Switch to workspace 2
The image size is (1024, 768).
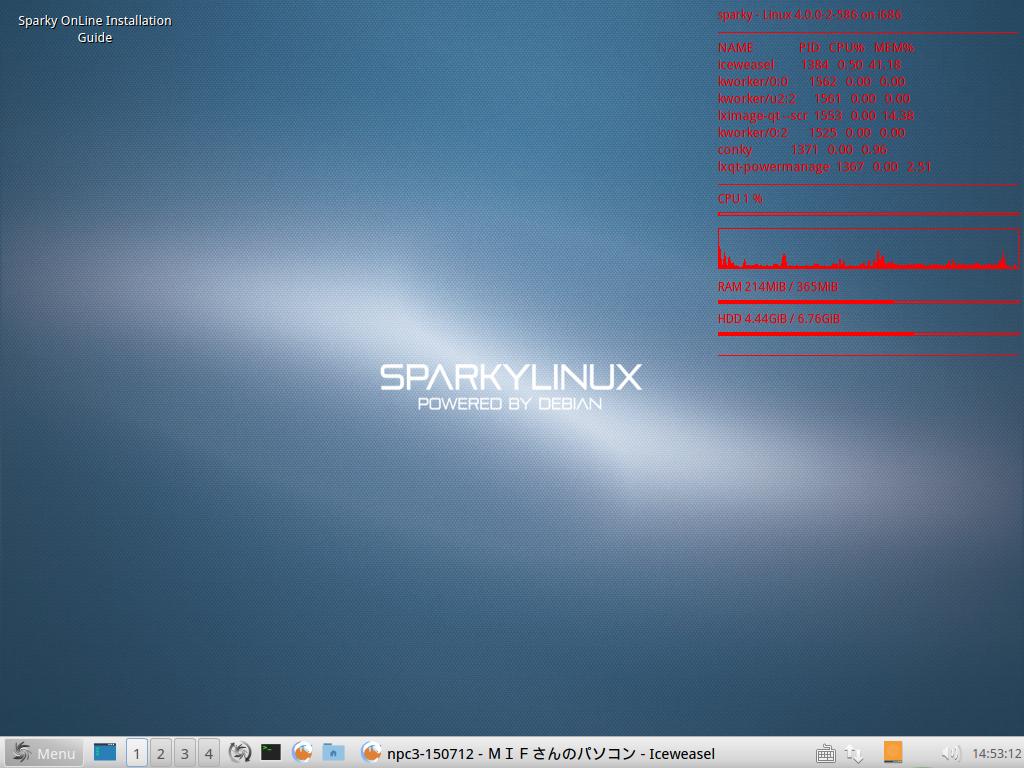tap(161, 753)
